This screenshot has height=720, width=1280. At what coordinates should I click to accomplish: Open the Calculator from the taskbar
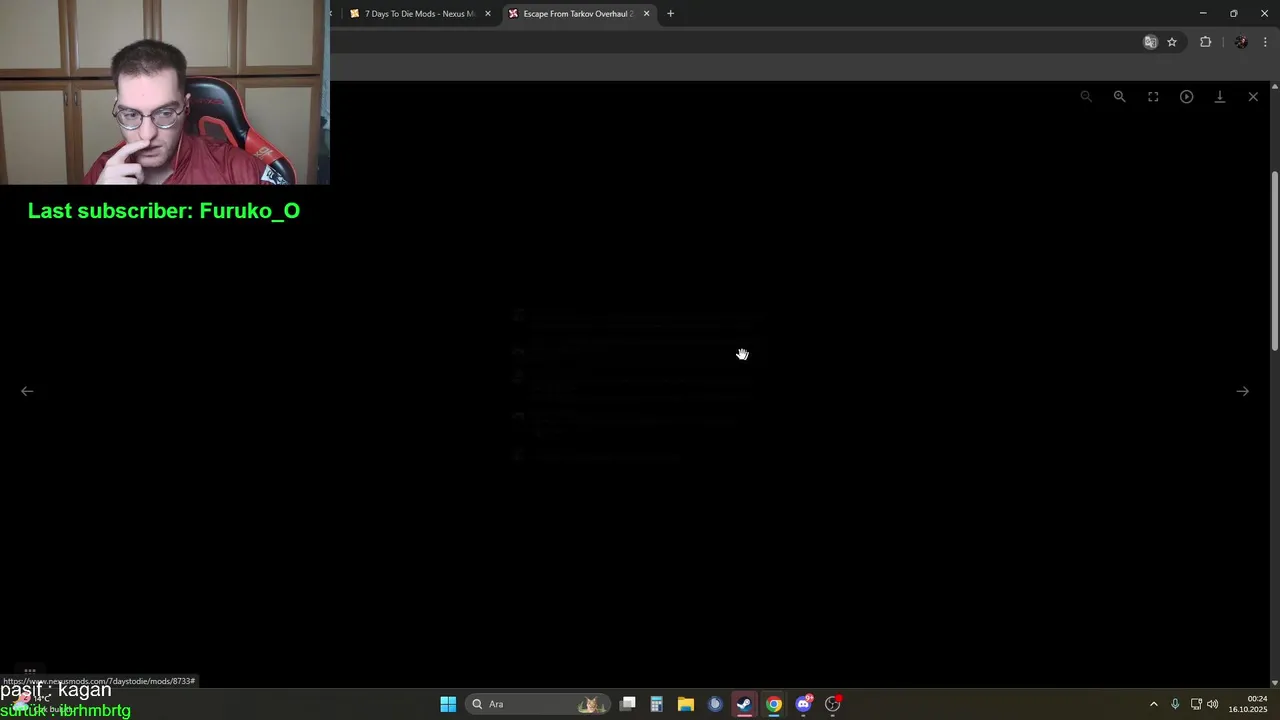[656, 704]
